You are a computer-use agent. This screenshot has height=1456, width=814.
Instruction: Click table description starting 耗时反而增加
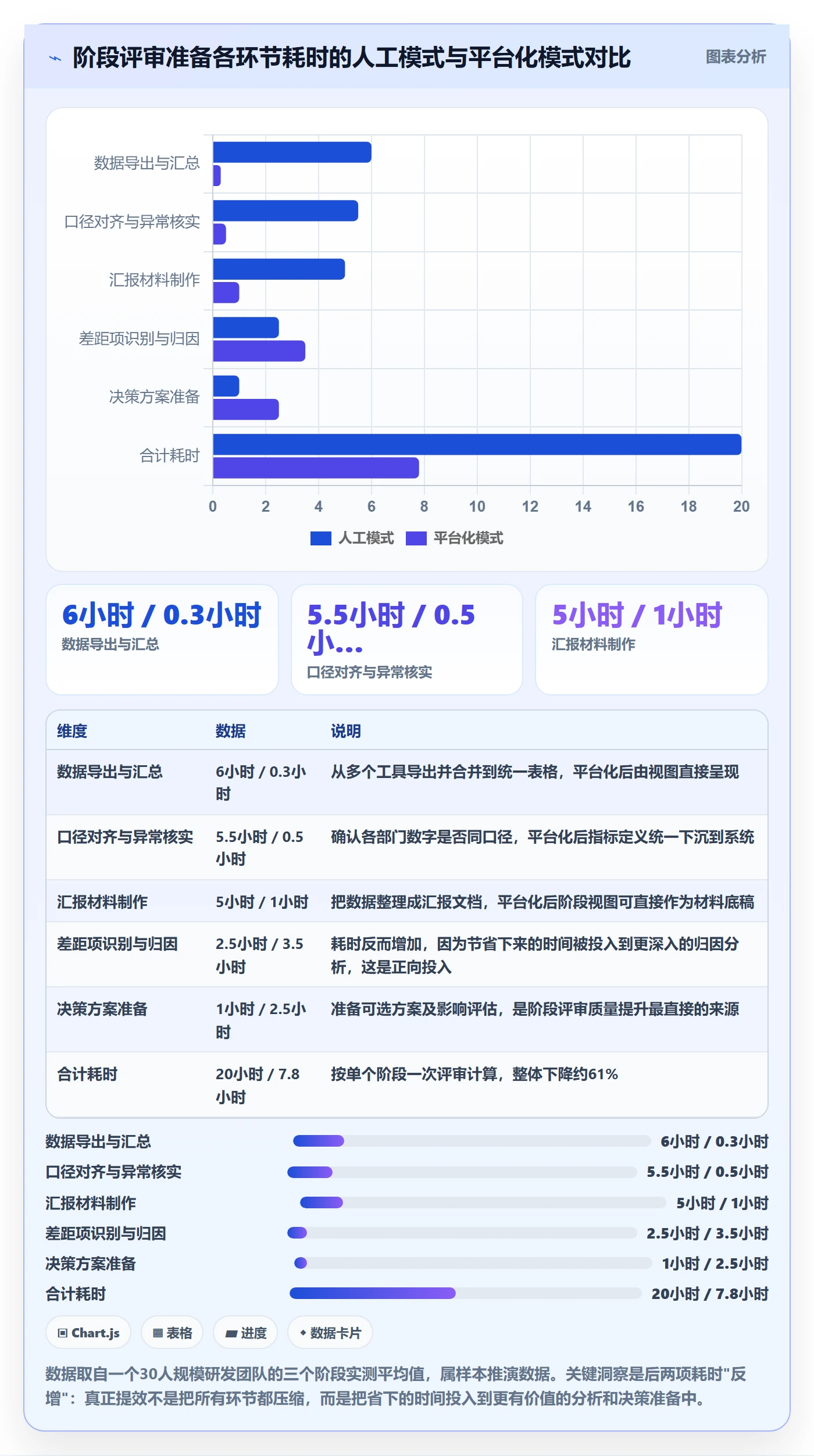point(535,955)
